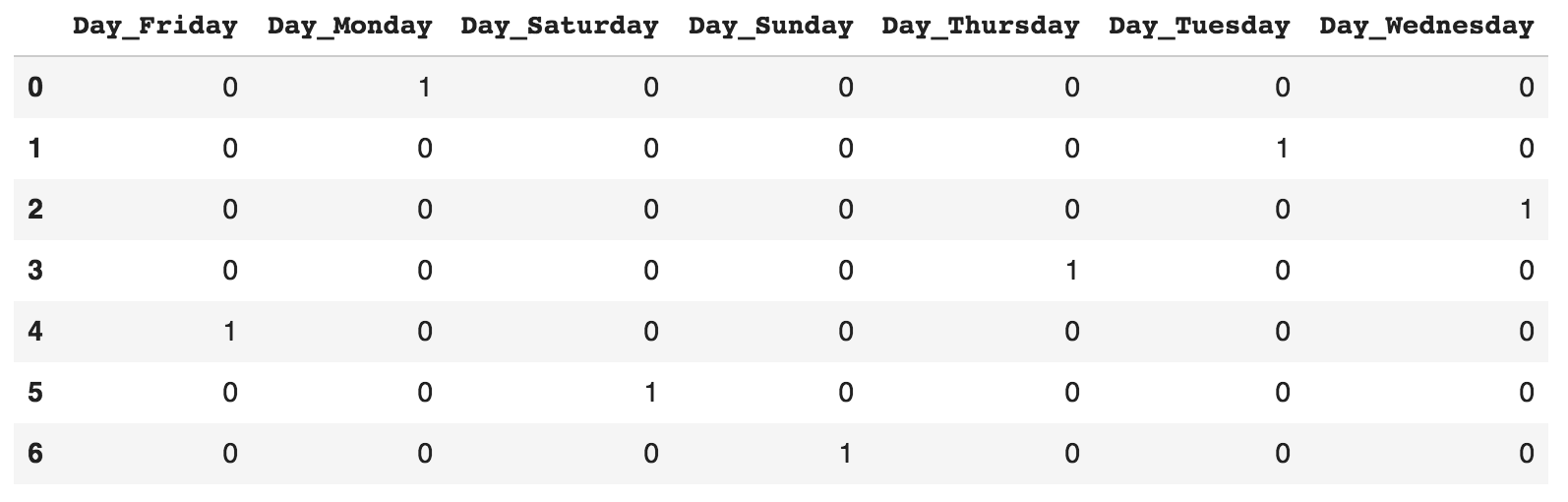Click the 1 under Day_Friday in row 4
This screenshot has width=1568, height=502.
(x=230, y=332)
